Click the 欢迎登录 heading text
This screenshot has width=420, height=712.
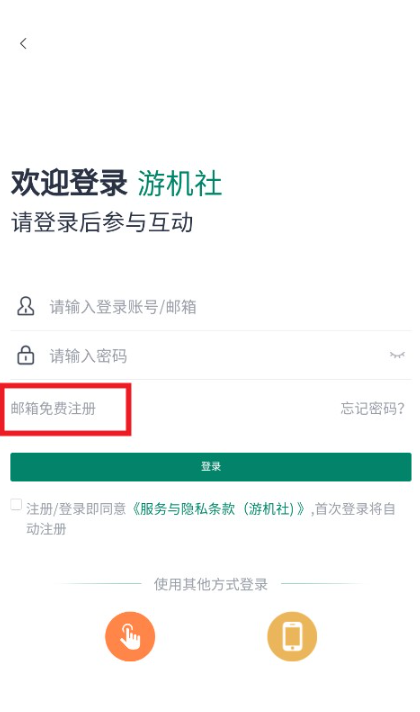point(69,183)
